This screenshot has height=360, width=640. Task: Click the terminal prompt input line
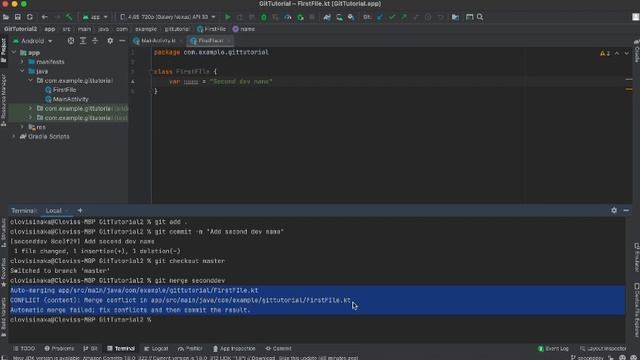point(317,320)
